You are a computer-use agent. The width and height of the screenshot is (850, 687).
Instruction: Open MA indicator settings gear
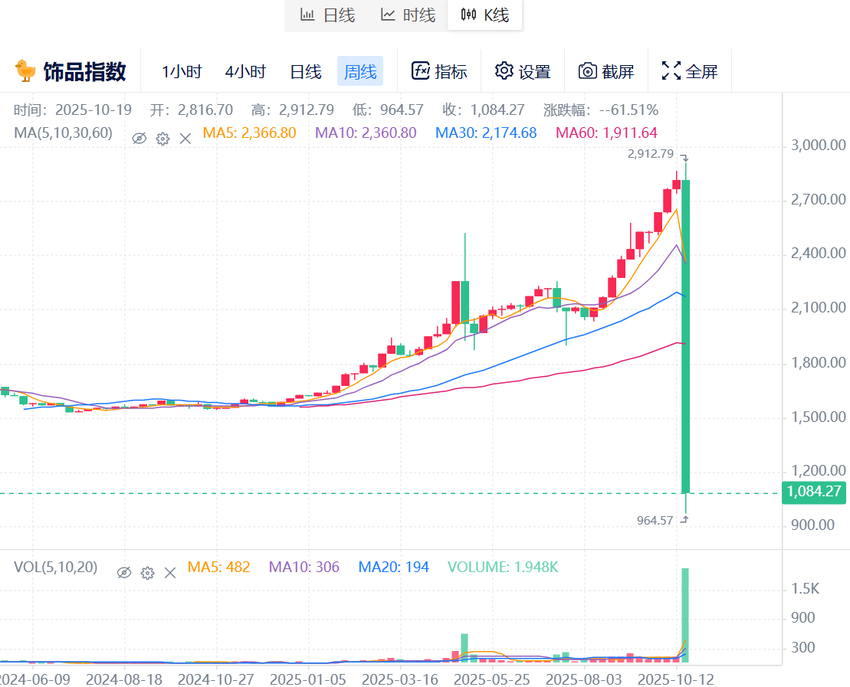click(162, 138)
